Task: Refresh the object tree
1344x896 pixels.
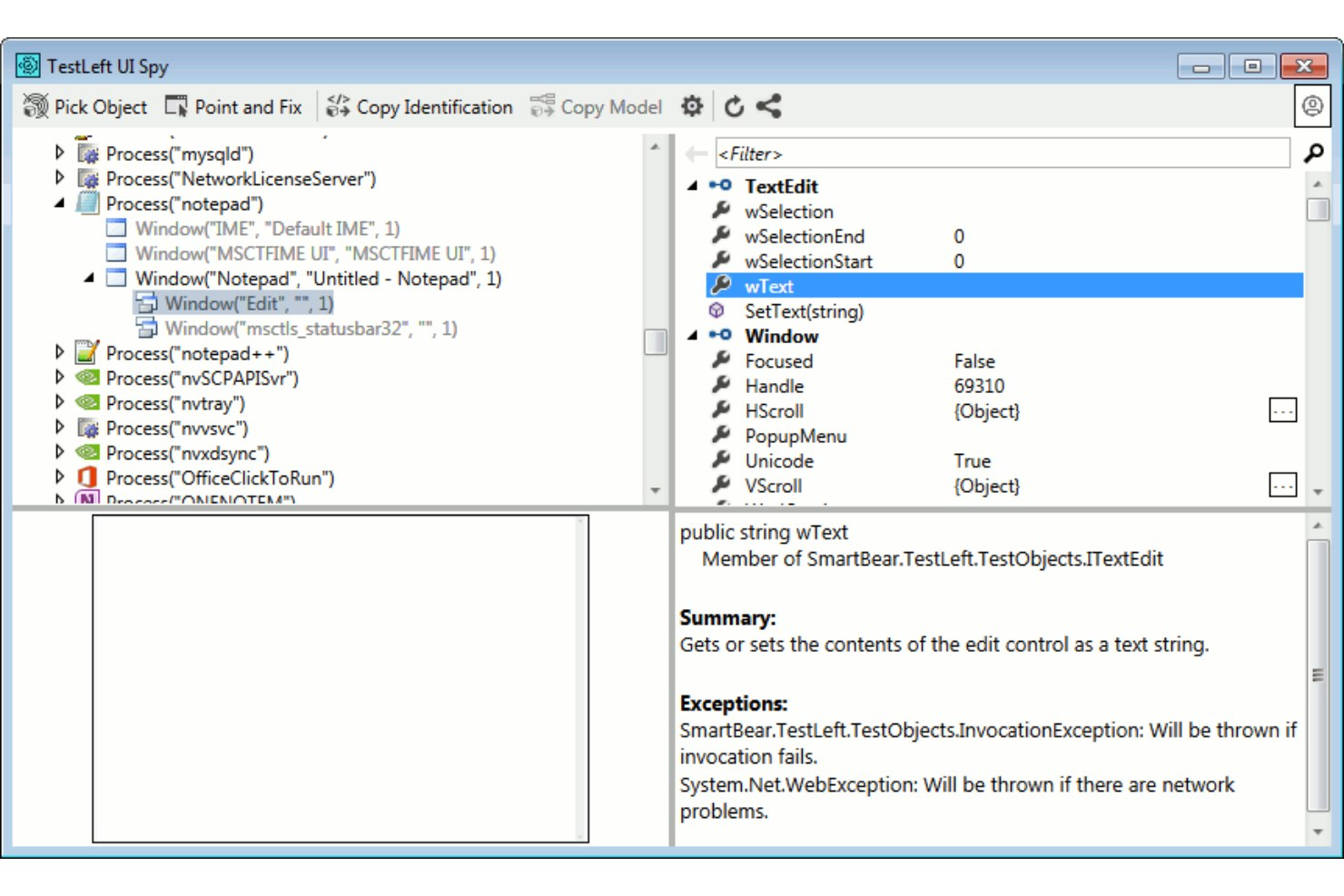Action: tap(735, 106)
